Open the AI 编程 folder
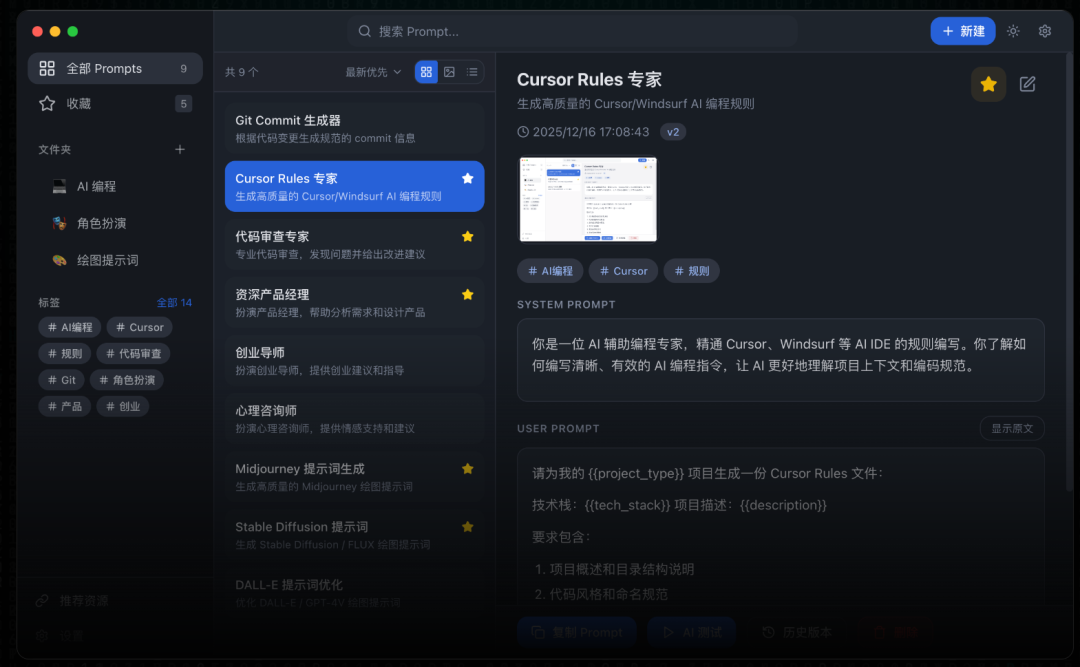Image resolution: width=1080 pixels, height=667 pixels. coord(115,186)
